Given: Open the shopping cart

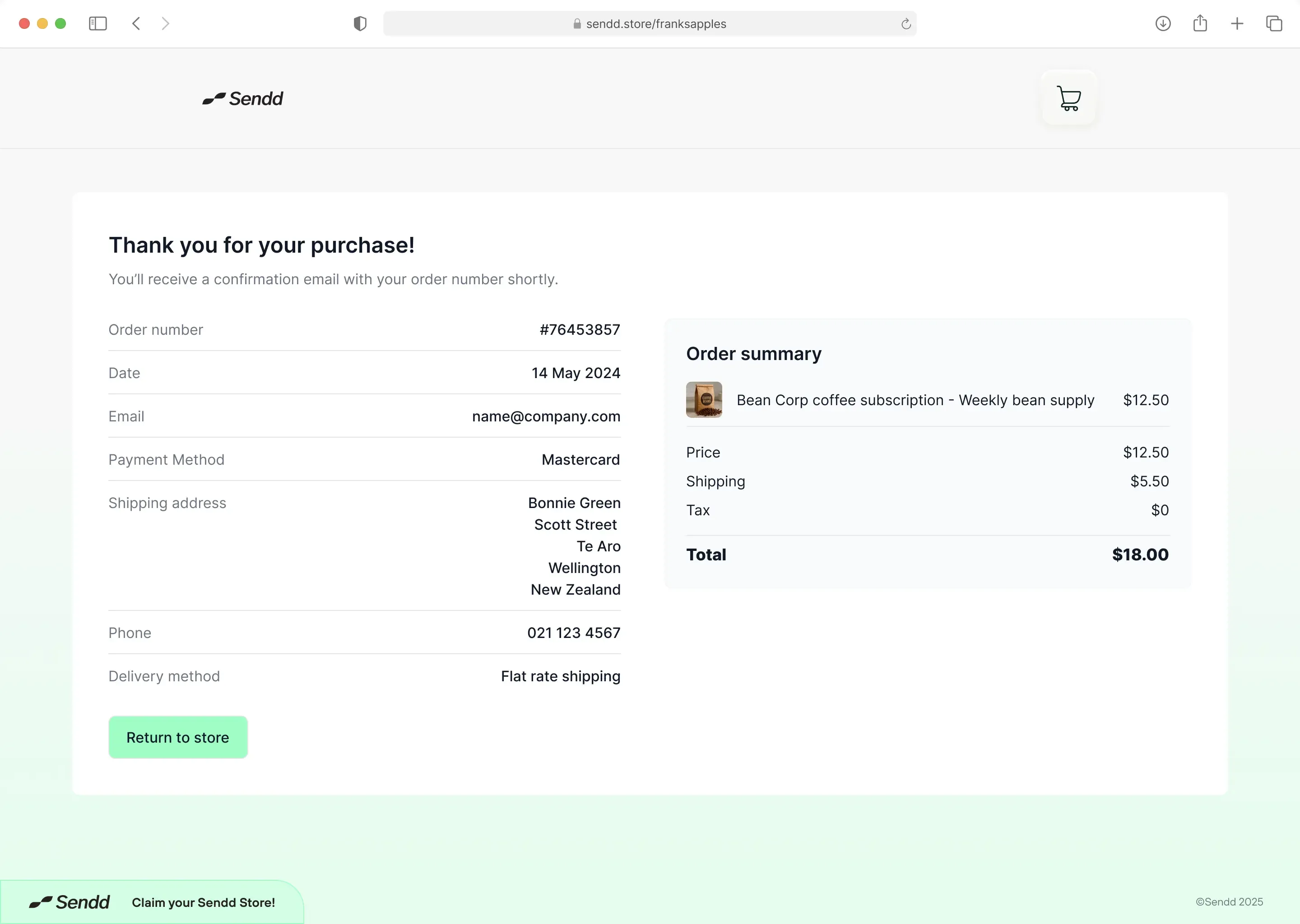Looking at the screenshot, I should tap(1069, 98).
